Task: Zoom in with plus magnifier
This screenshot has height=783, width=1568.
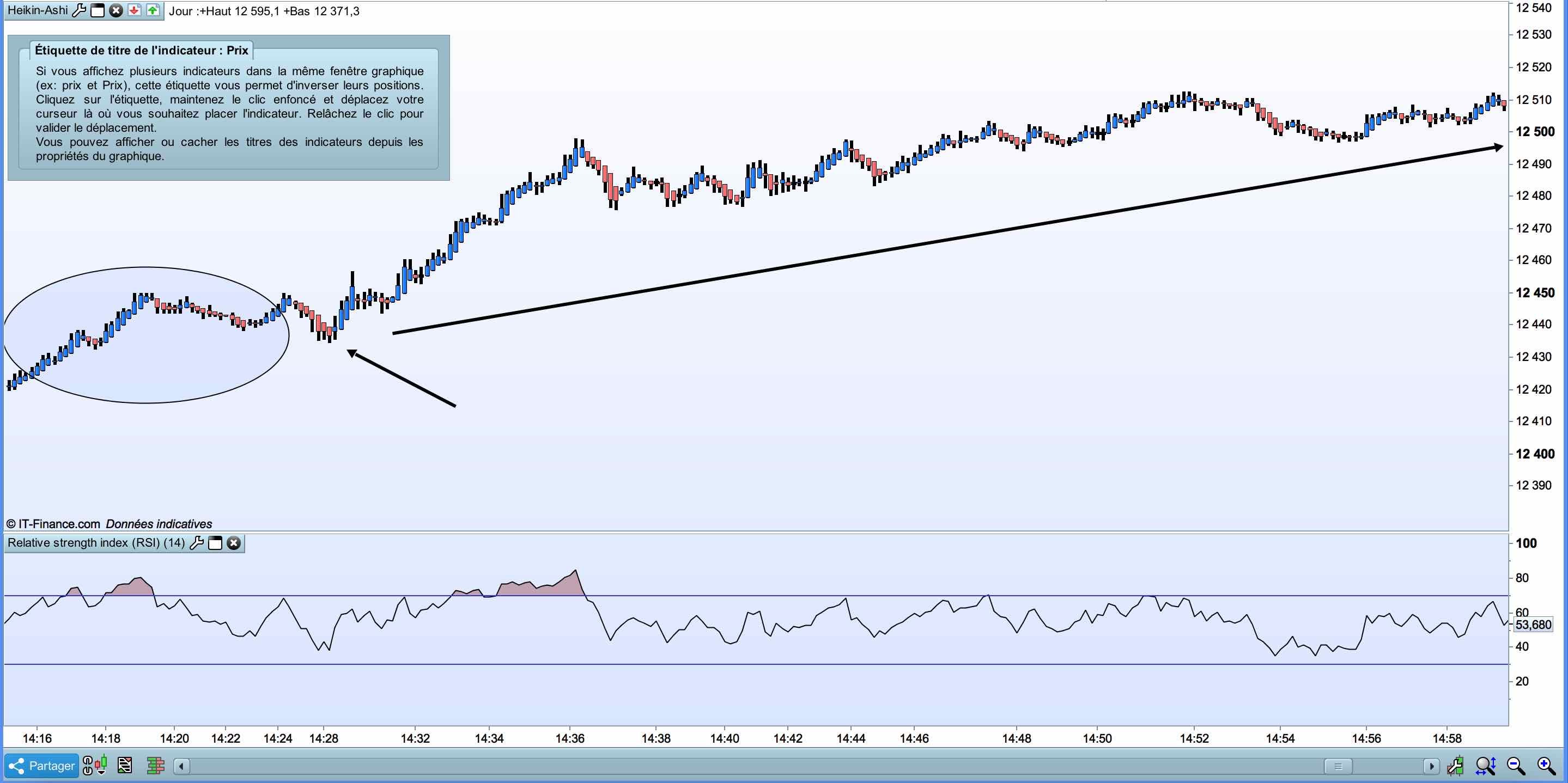Action: pos(1547,766)
